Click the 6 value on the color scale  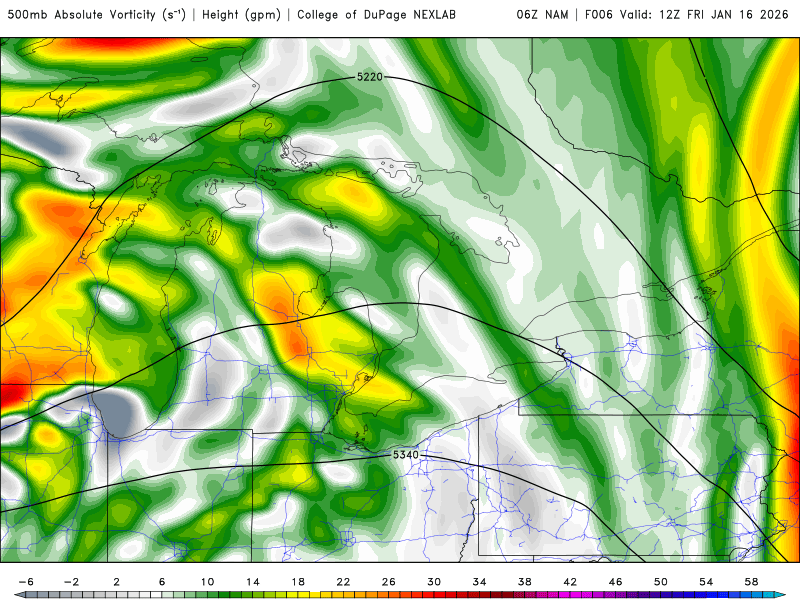162,582
